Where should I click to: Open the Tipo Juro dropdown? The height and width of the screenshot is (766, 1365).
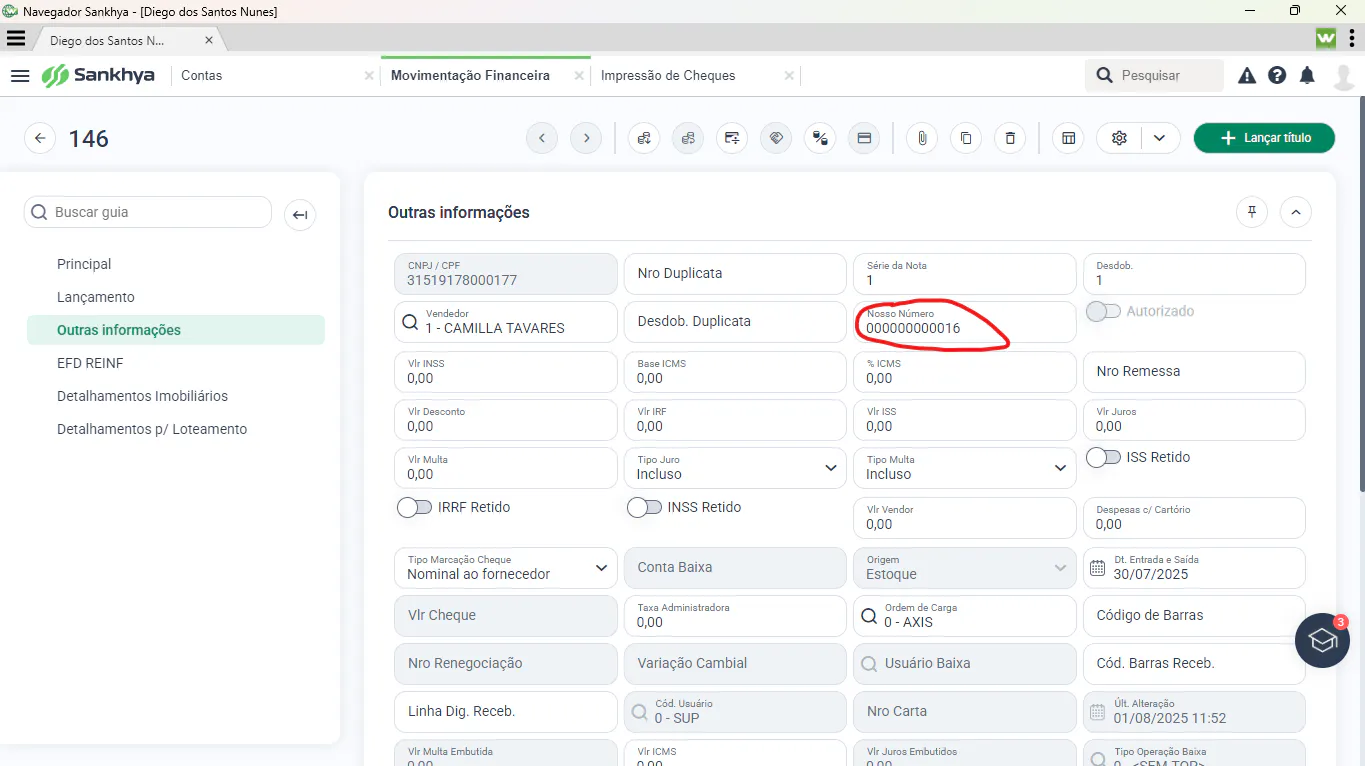pyautogui.click(x=735, y=468)
